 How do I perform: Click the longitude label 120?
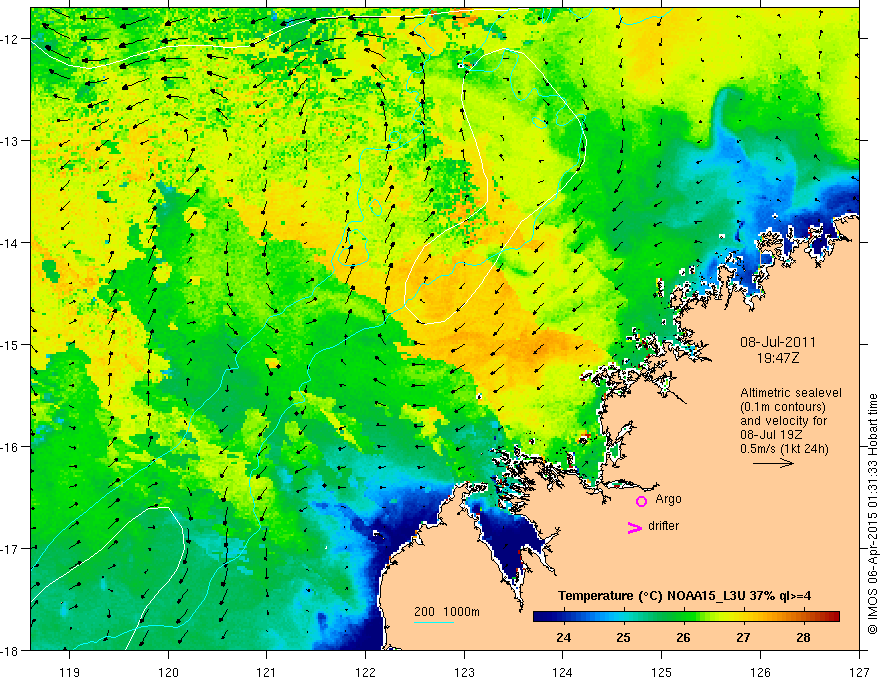pos(168,672)
